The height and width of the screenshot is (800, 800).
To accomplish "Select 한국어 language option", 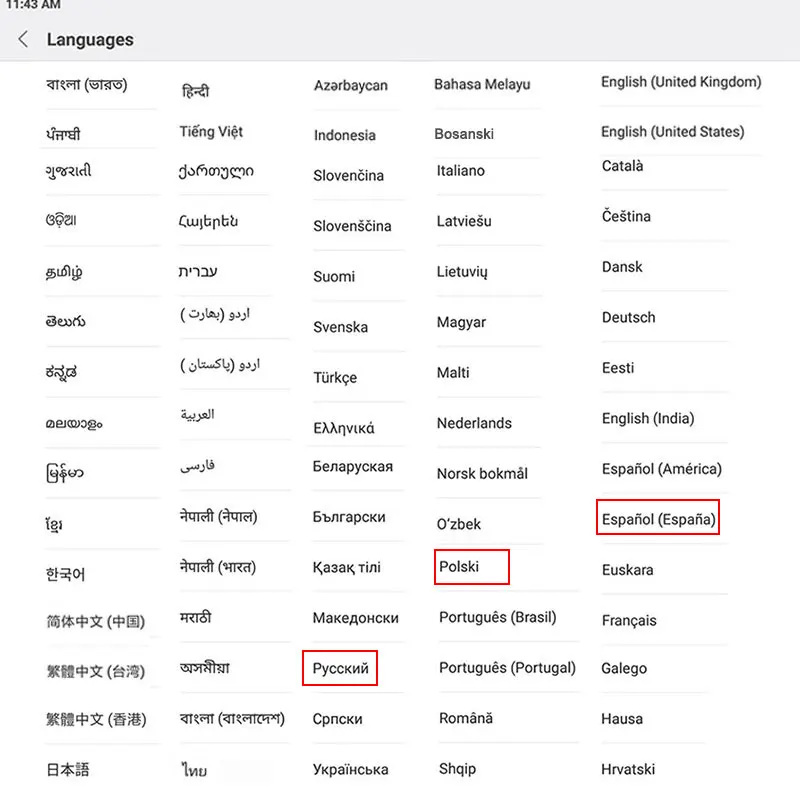I will click(65, 574).
